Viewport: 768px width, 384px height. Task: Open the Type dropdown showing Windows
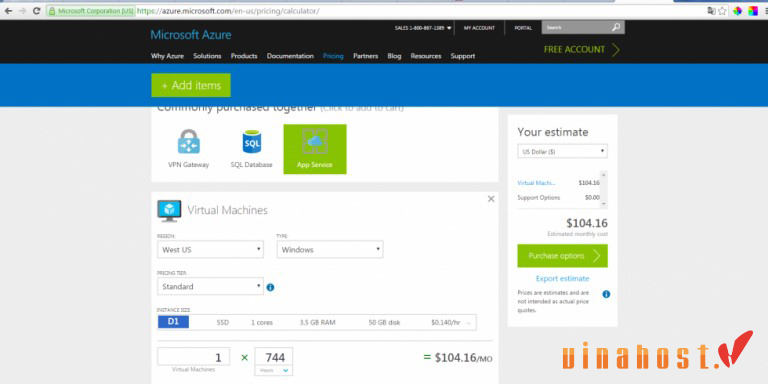click(330, 249)
